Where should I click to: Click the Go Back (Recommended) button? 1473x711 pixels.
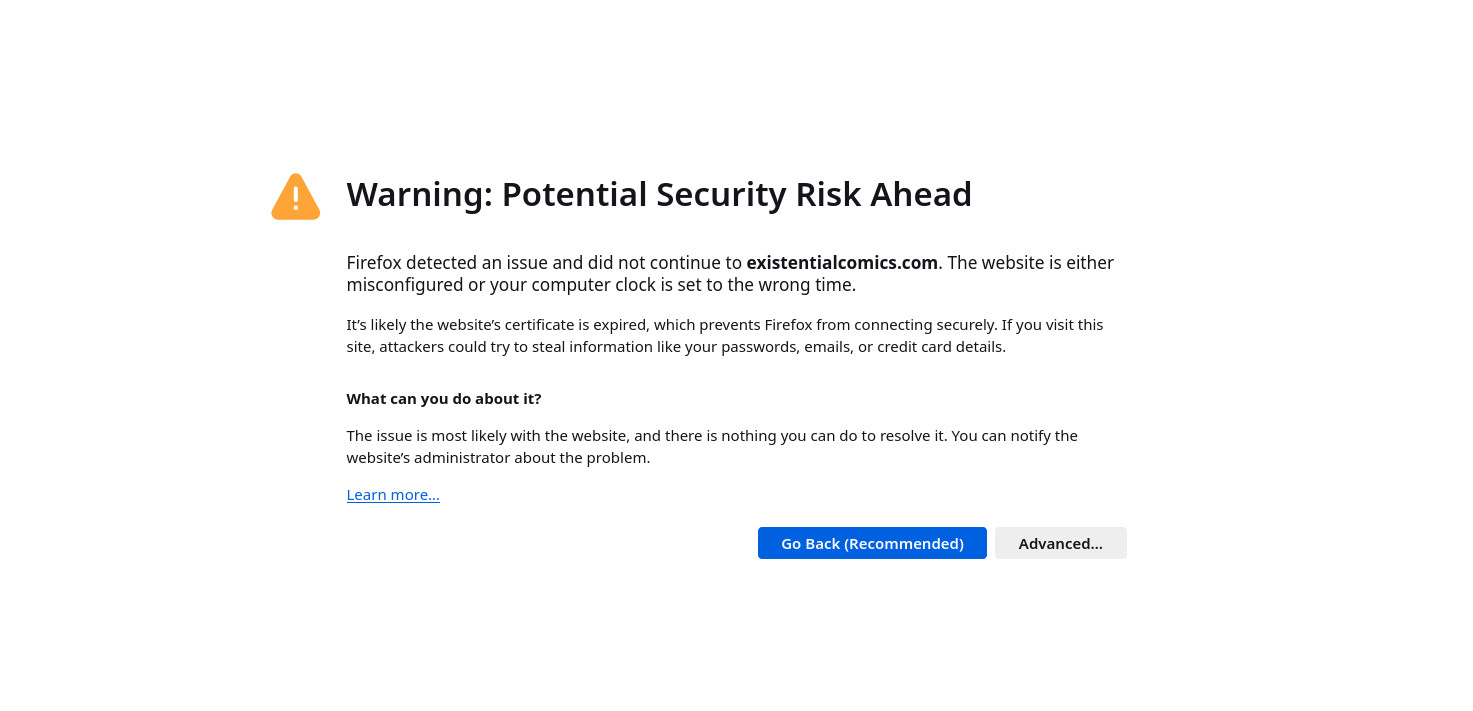pyautogui.click(x=872, y=543)
